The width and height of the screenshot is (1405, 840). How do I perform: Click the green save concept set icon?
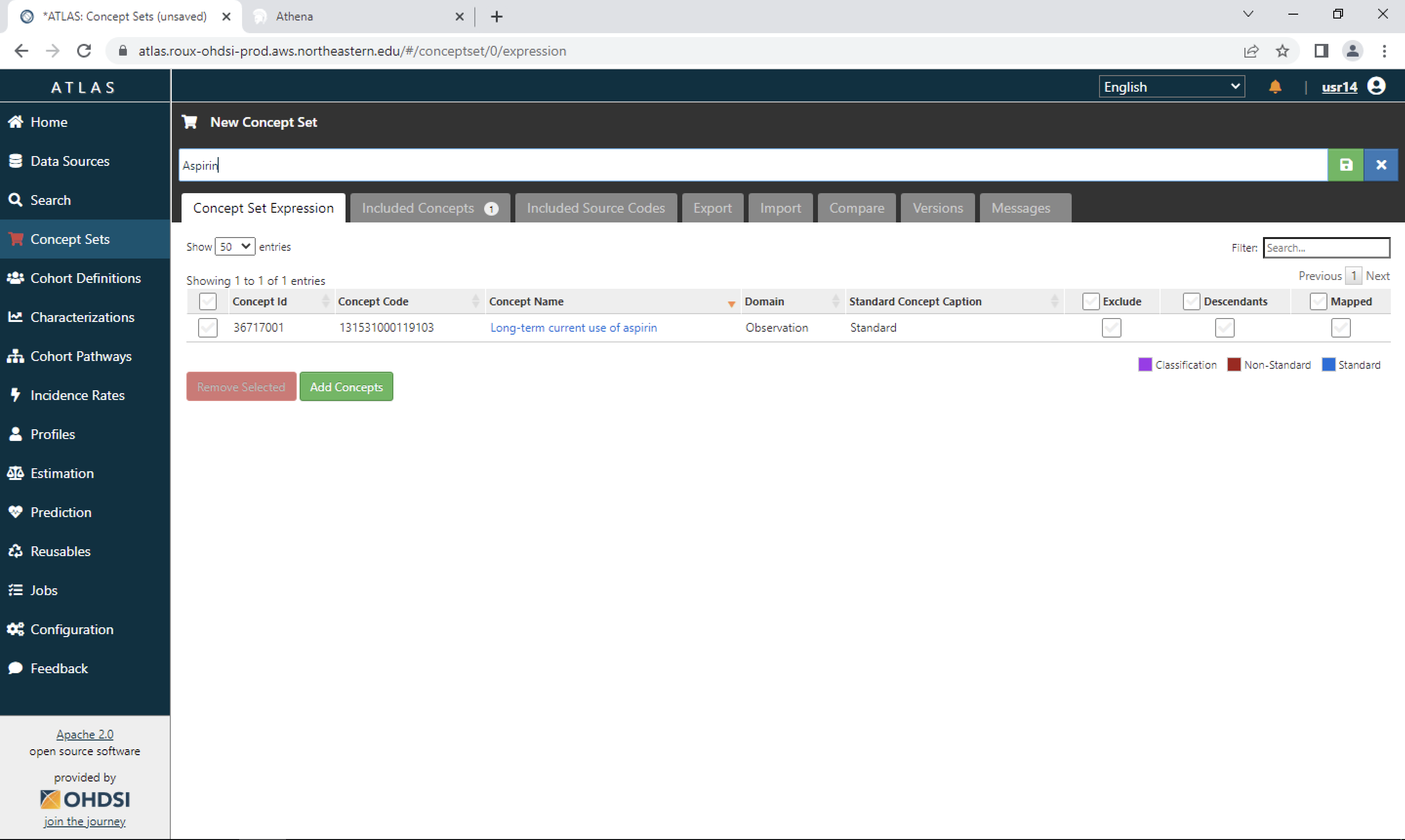(x=1345, y=165)
